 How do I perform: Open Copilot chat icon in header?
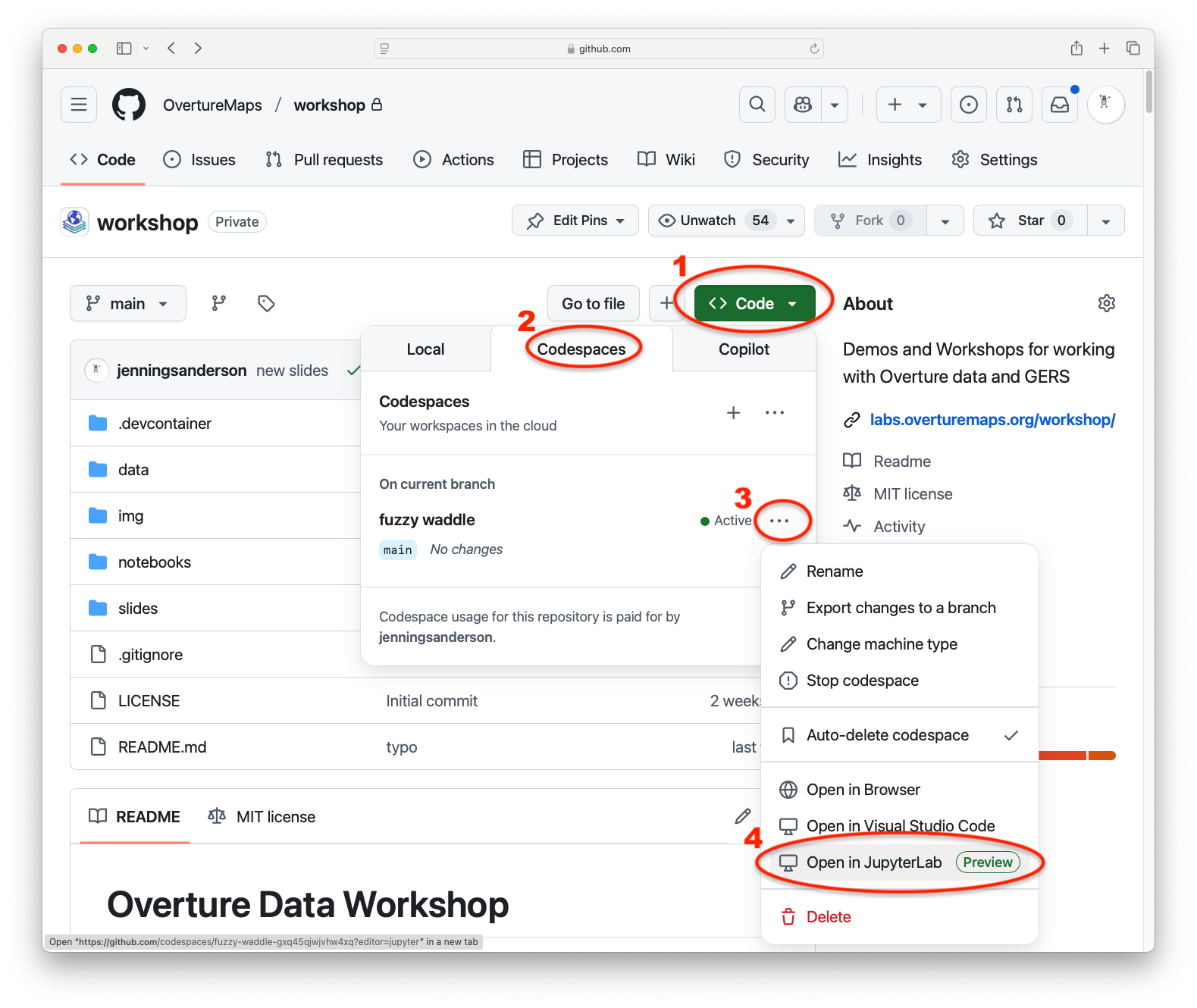803,105
